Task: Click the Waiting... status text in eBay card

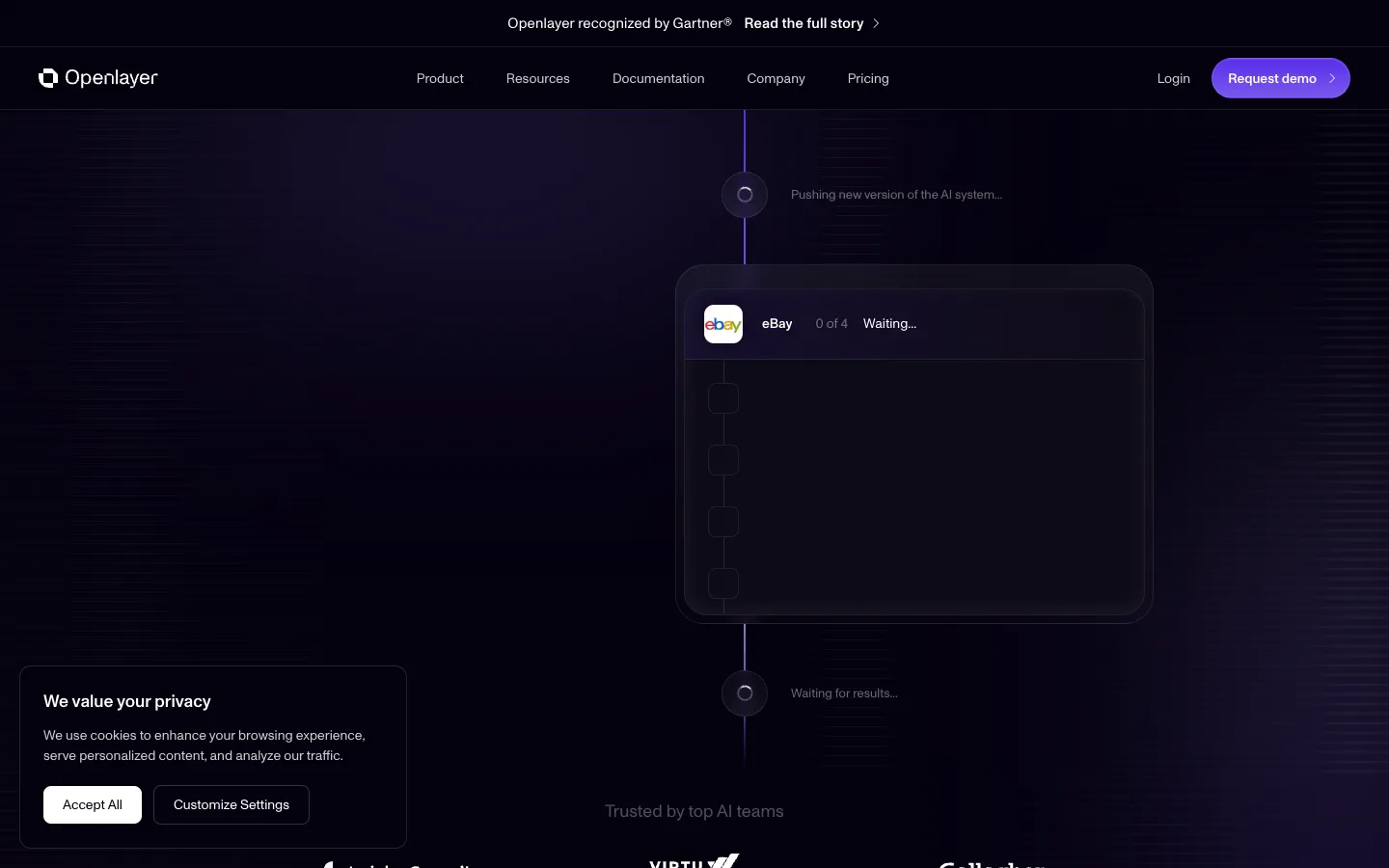Action: pos(889,324)
